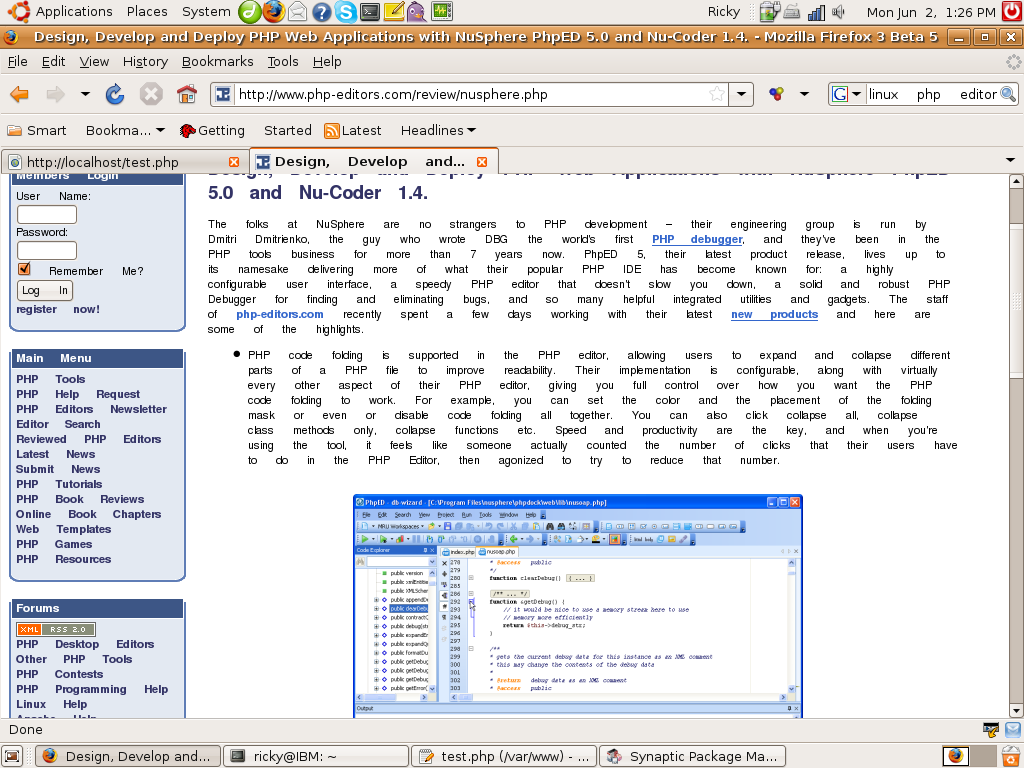
Task: Open the URL bar history dropdown
Action: (x=741, y=94)
